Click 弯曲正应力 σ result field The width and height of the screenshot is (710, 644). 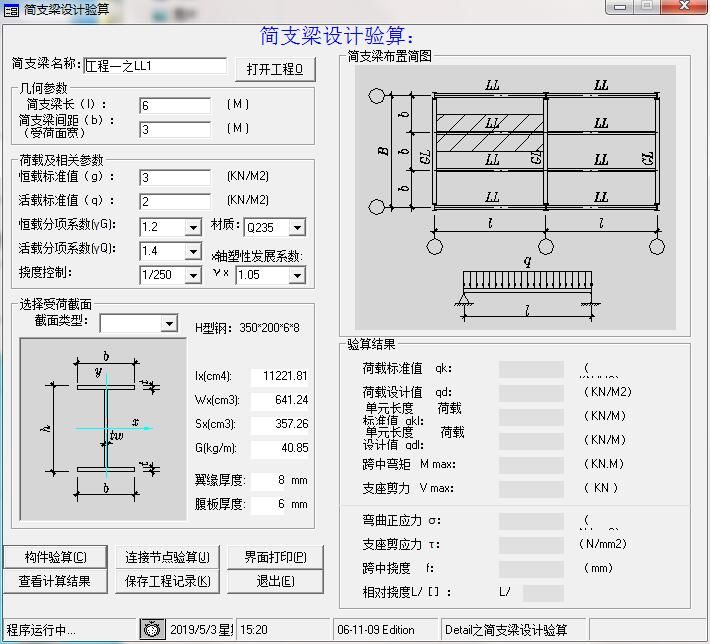click(x=531, y=521)
